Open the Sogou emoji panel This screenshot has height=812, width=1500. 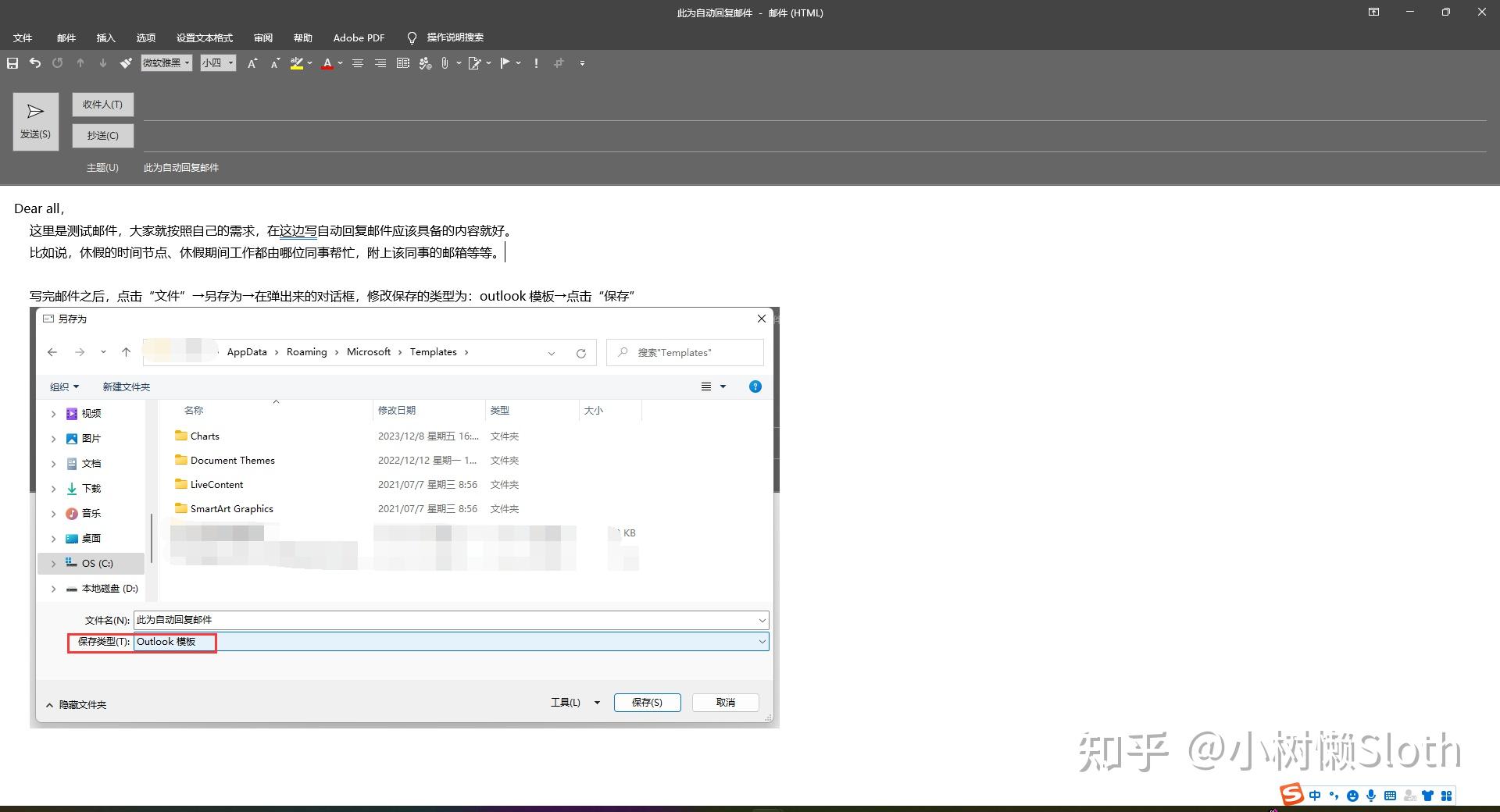pos(1352,796)
